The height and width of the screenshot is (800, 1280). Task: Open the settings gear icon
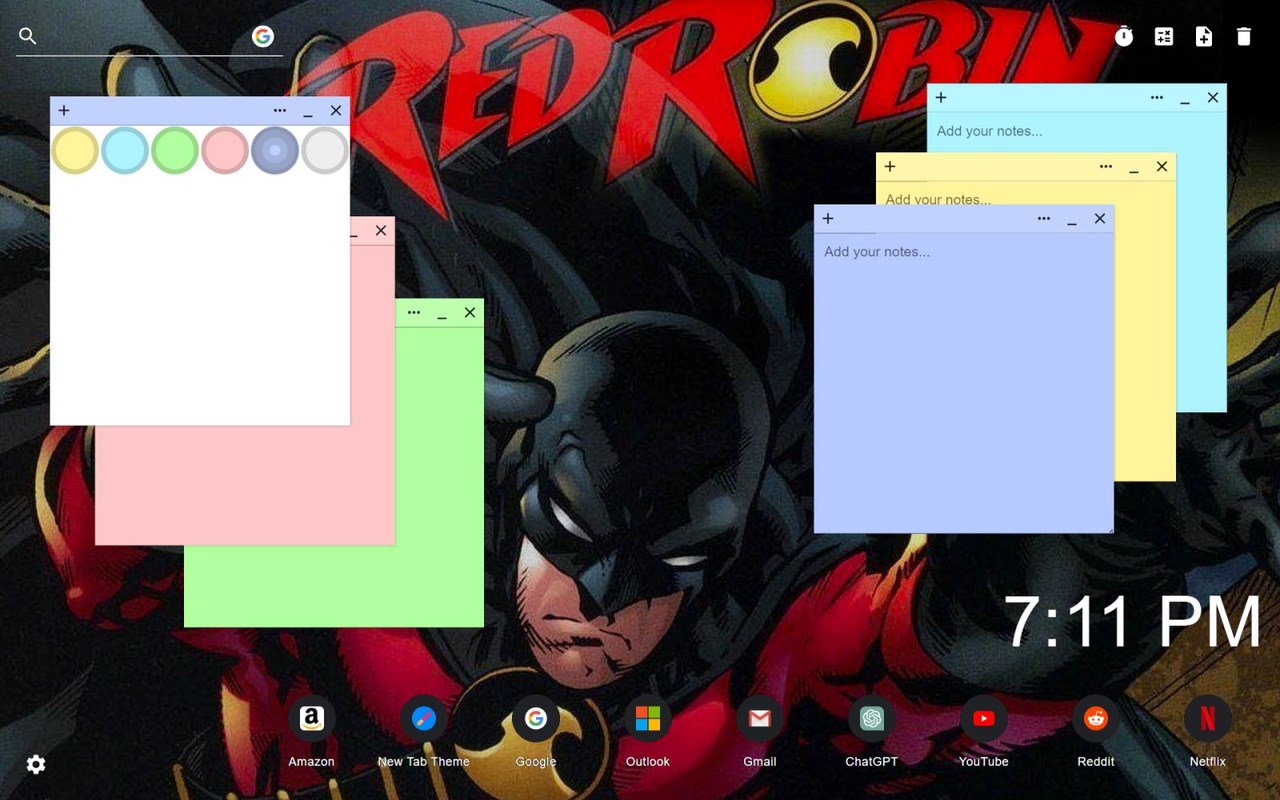click(36, 765)
